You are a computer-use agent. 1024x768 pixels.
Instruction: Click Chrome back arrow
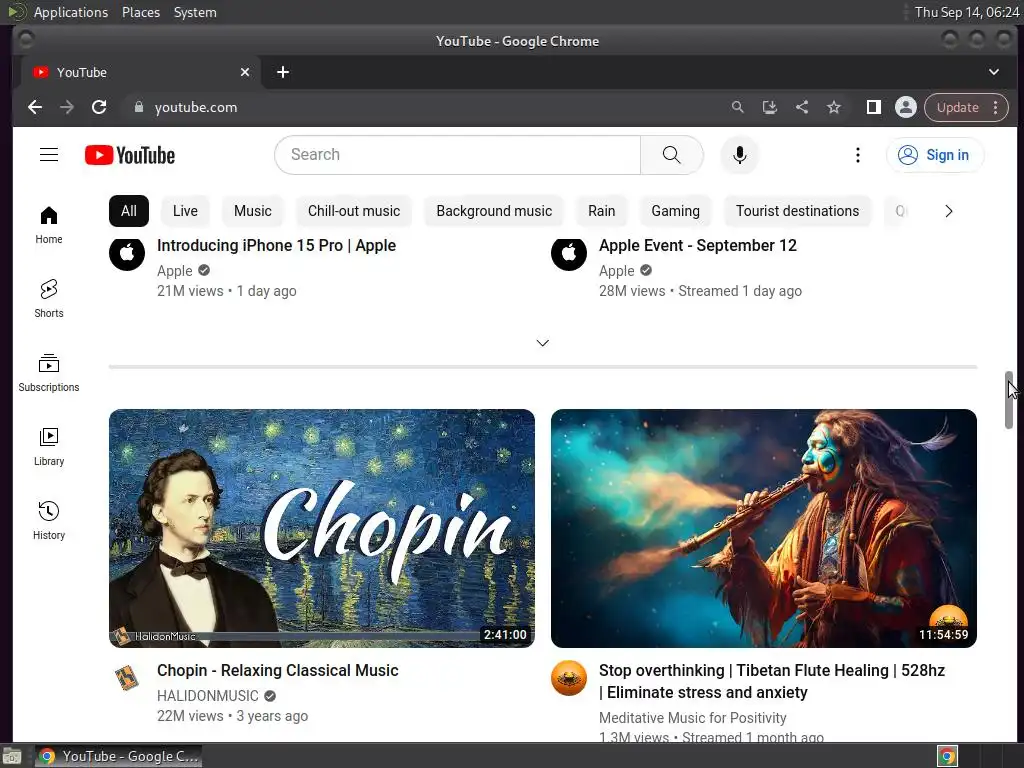pyautogui.click(x=35, y=107)
